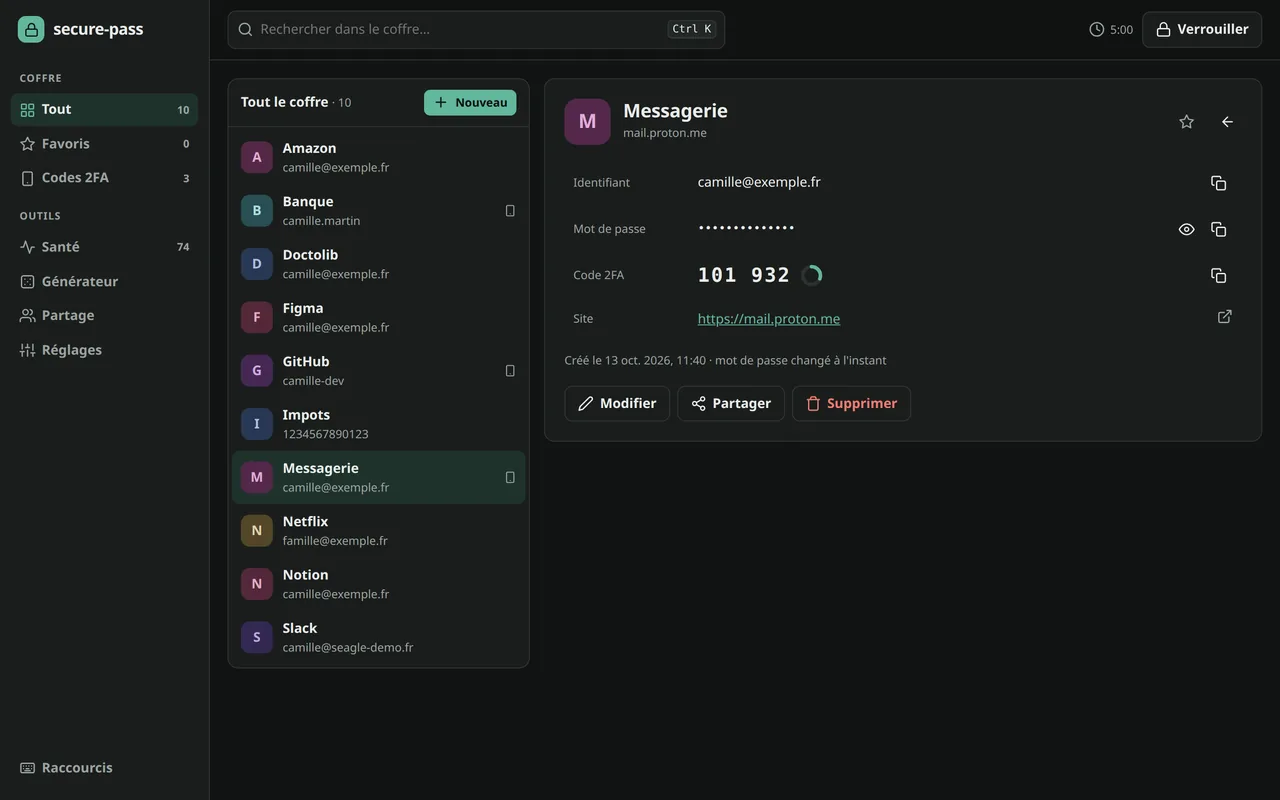The width and height of the screenshot is (1280, 800).
Task: Select the GitHub camille-dev entry
Action: pyautogui.click(x=379, y=371)
